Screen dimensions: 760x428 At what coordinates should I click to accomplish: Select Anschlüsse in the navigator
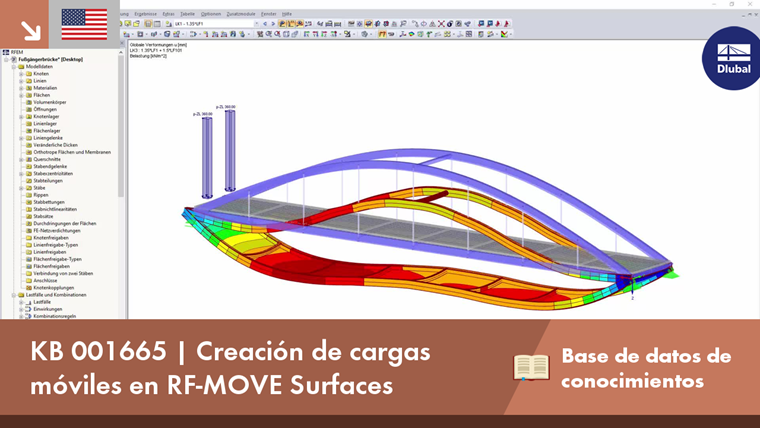coord(45,281)
